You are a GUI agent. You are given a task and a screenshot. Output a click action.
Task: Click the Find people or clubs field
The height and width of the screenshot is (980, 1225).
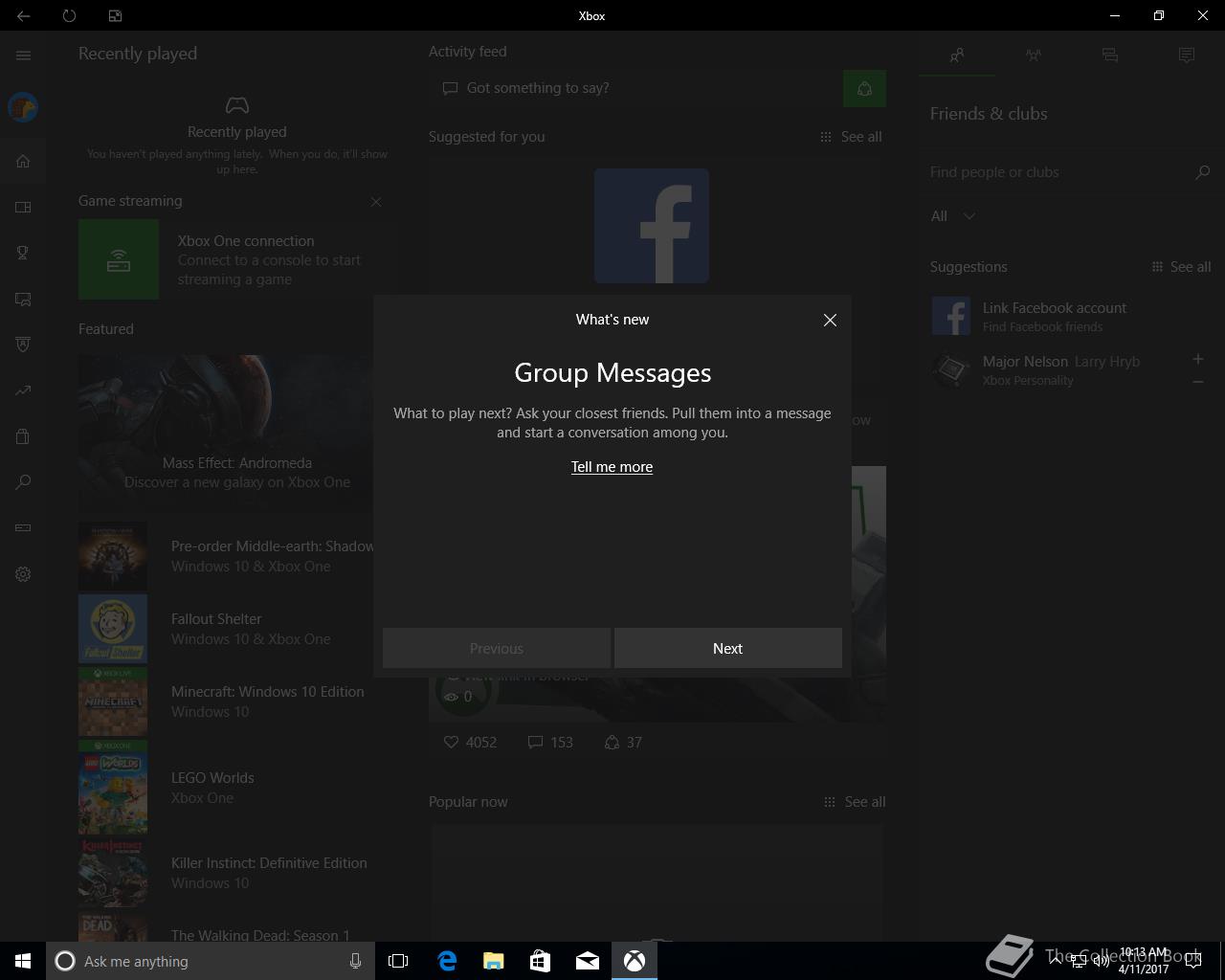pos(1058,172)
